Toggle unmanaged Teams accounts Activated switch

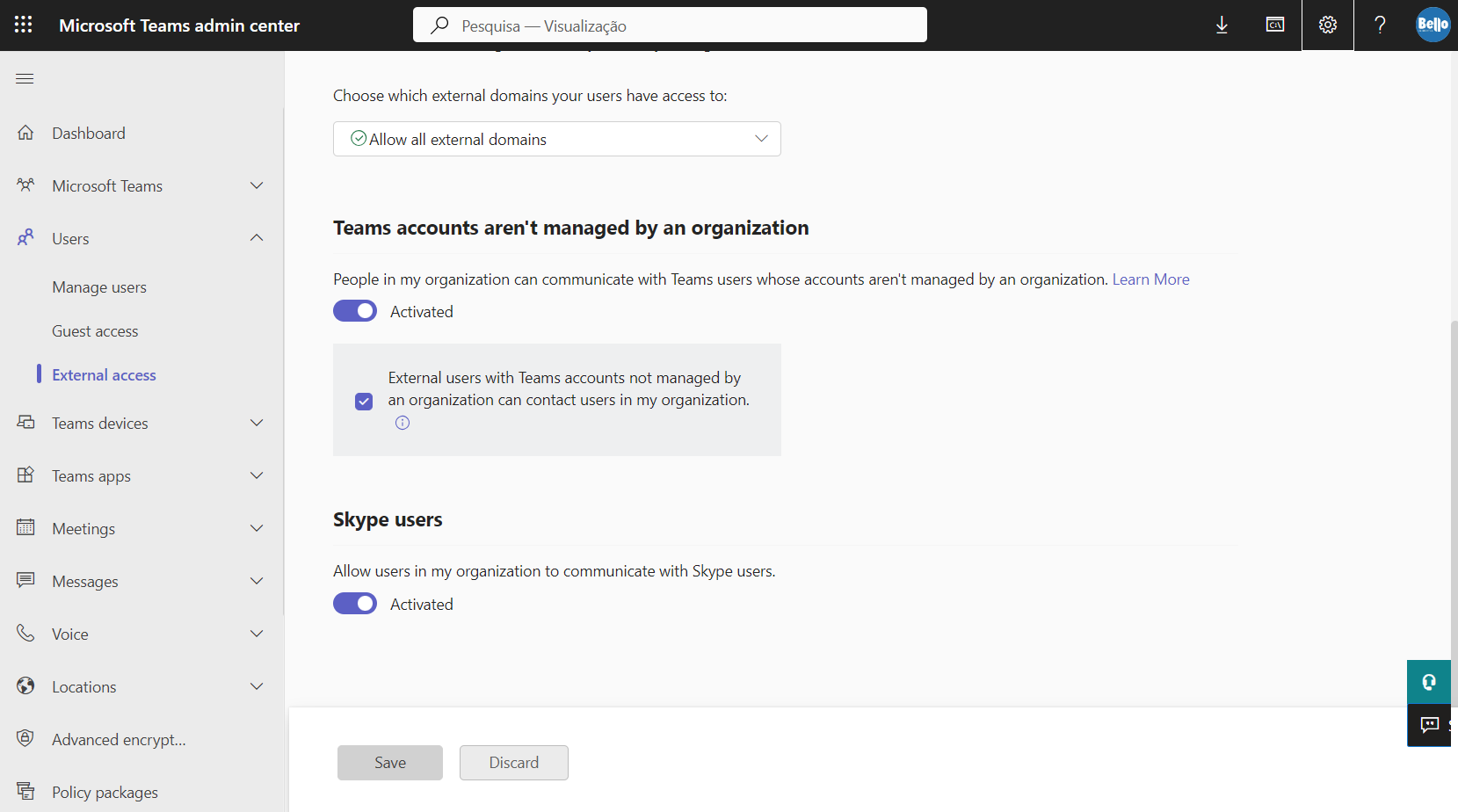[355, 311]
